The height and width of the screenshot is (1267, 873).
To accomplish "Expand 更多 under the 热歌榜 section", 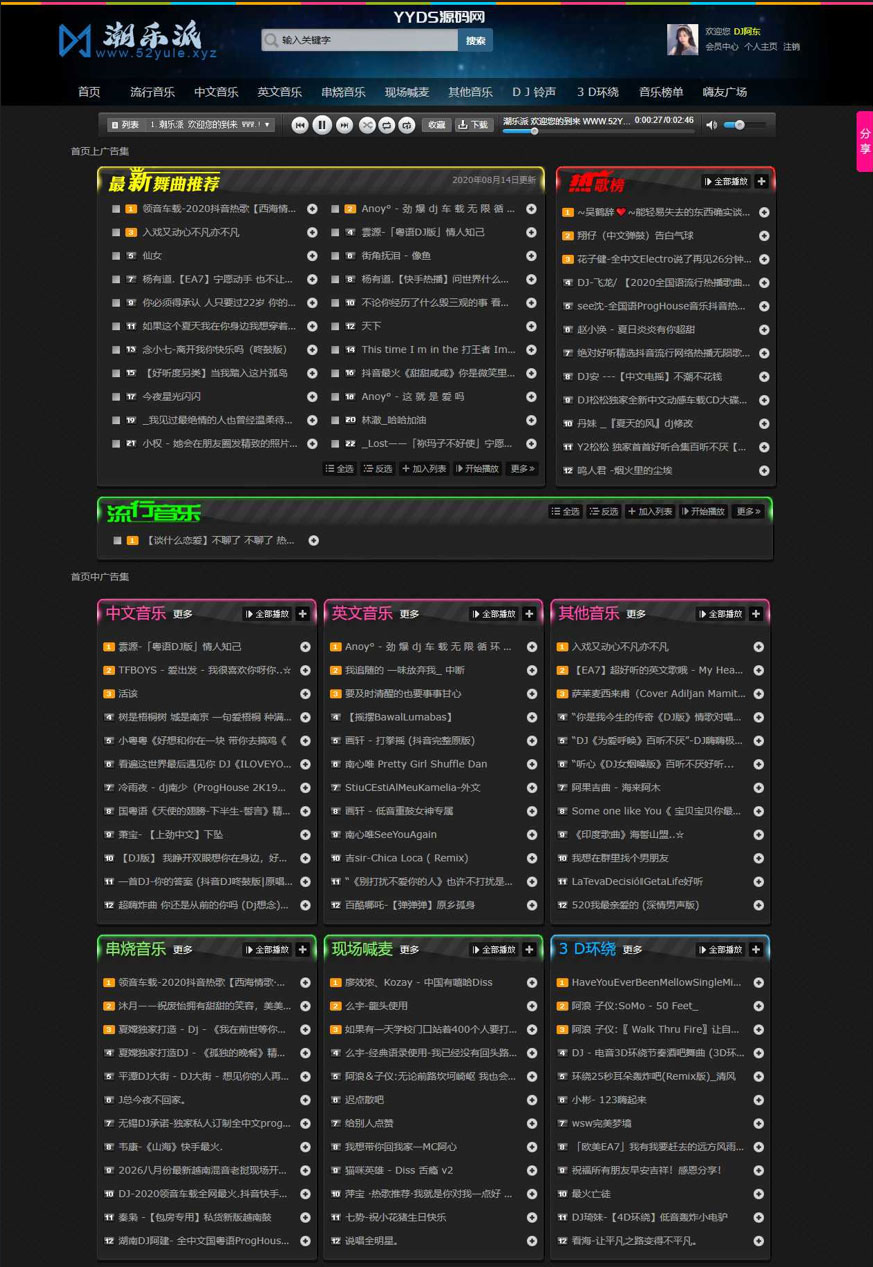I will 763,181.
